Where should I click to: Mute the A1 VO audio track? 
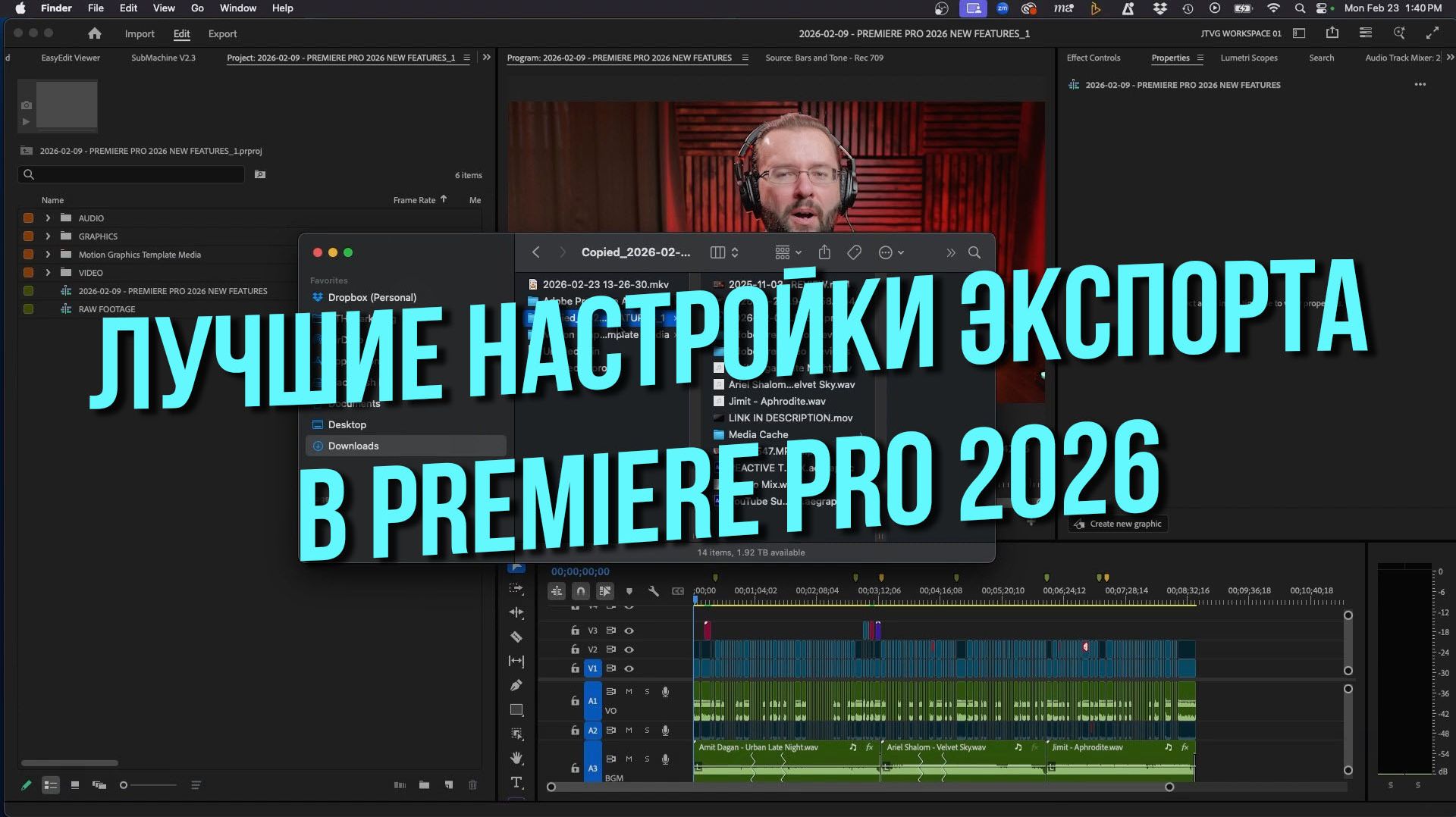click(x=628, y=690)
